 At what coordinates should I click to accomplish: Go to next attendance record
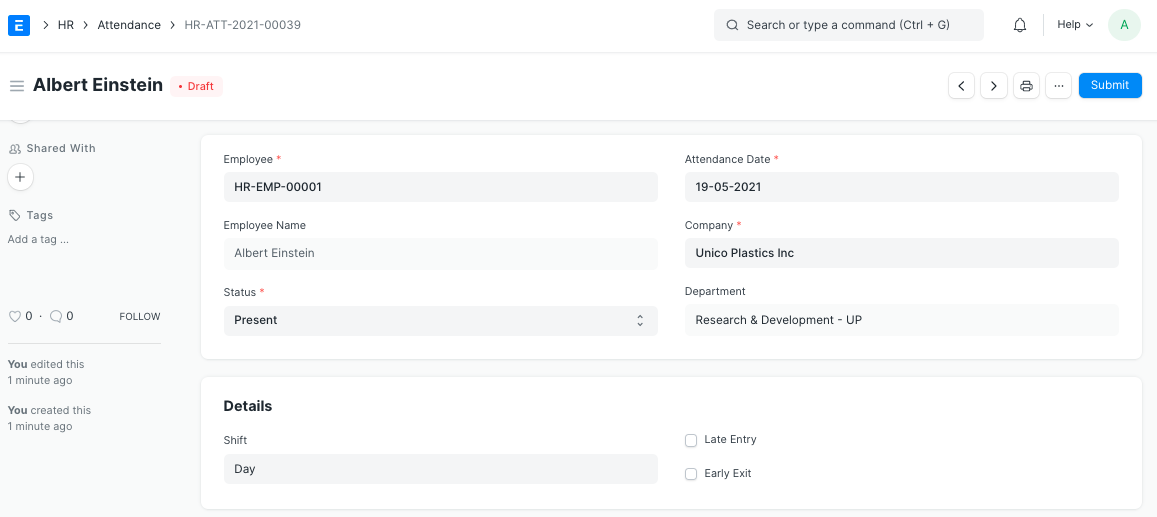[993, 86]
